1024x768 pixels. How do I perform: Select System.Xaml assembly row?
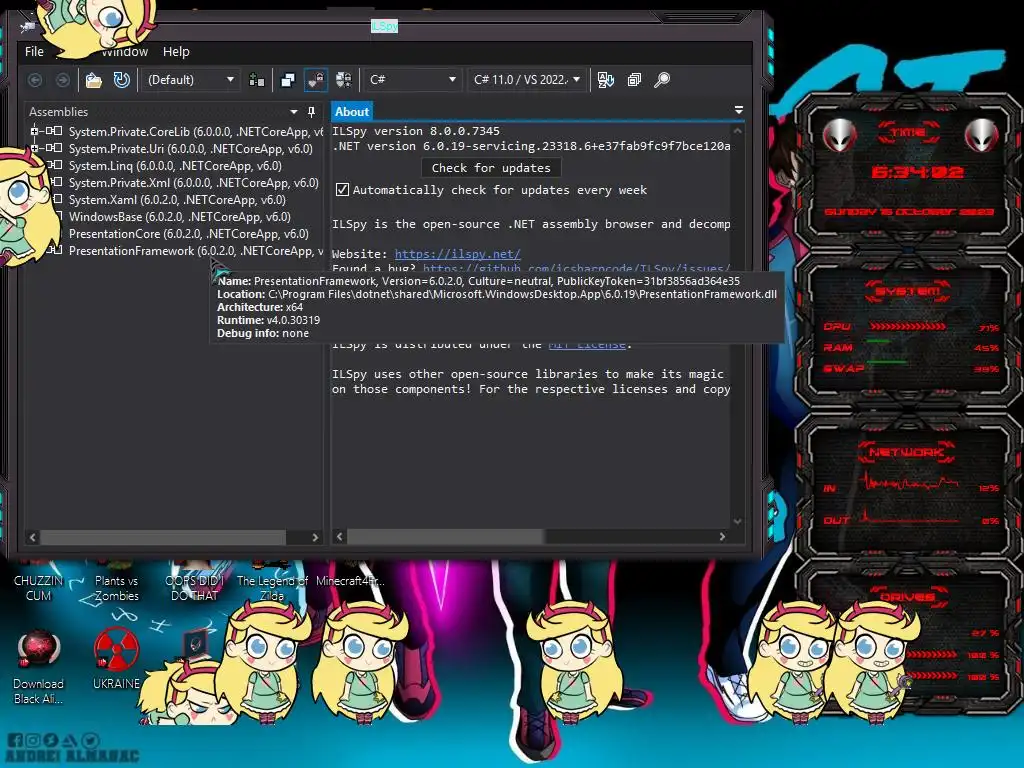(177, 200)
